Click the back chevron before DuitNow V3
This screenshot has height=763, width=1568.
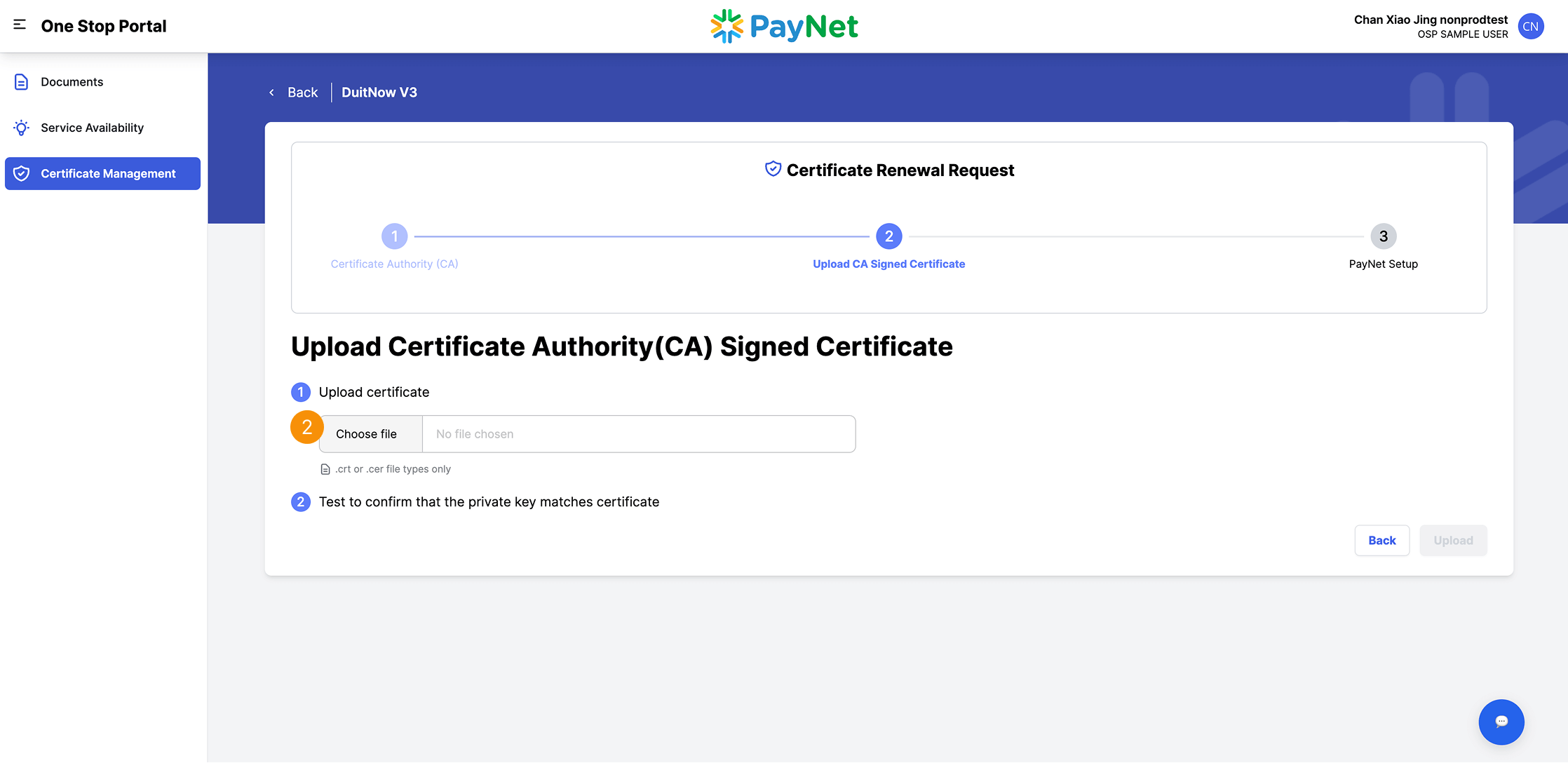(x=271, y=92)
